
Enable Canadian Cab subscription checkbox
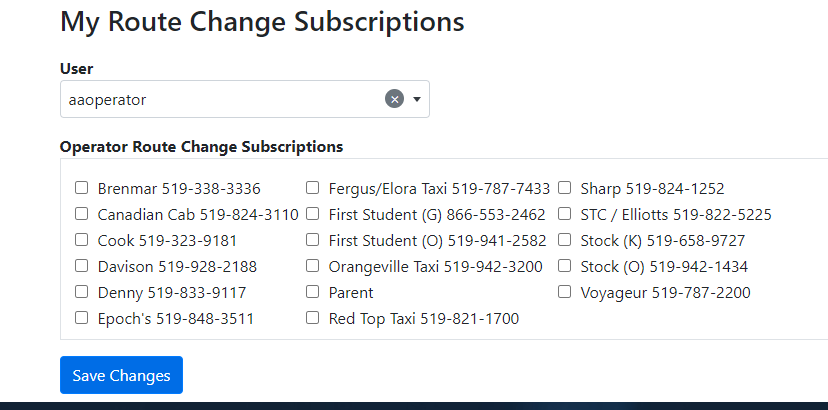point(82,214)
